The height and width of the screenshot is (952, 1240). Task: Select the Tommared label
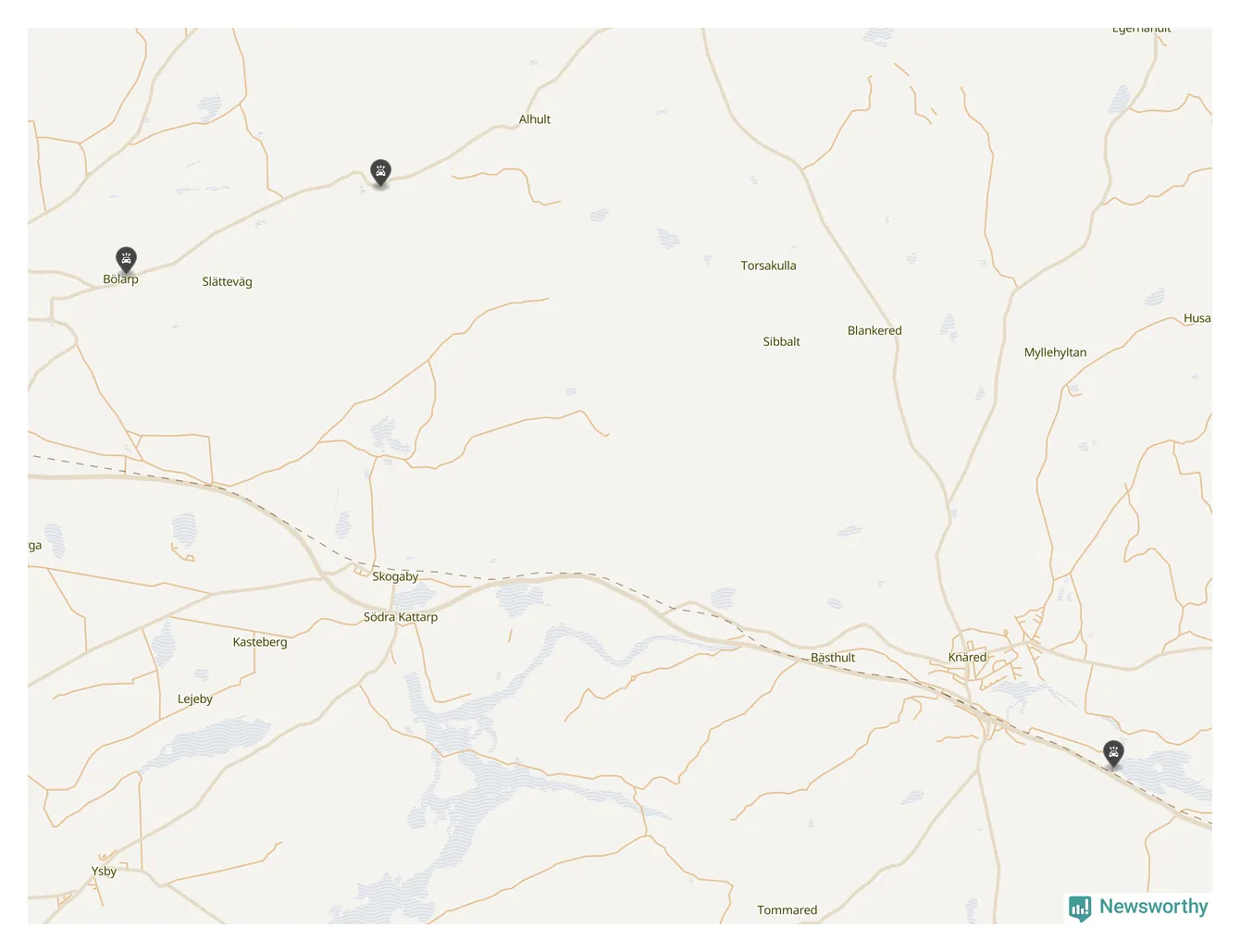[x=787, y=910]
